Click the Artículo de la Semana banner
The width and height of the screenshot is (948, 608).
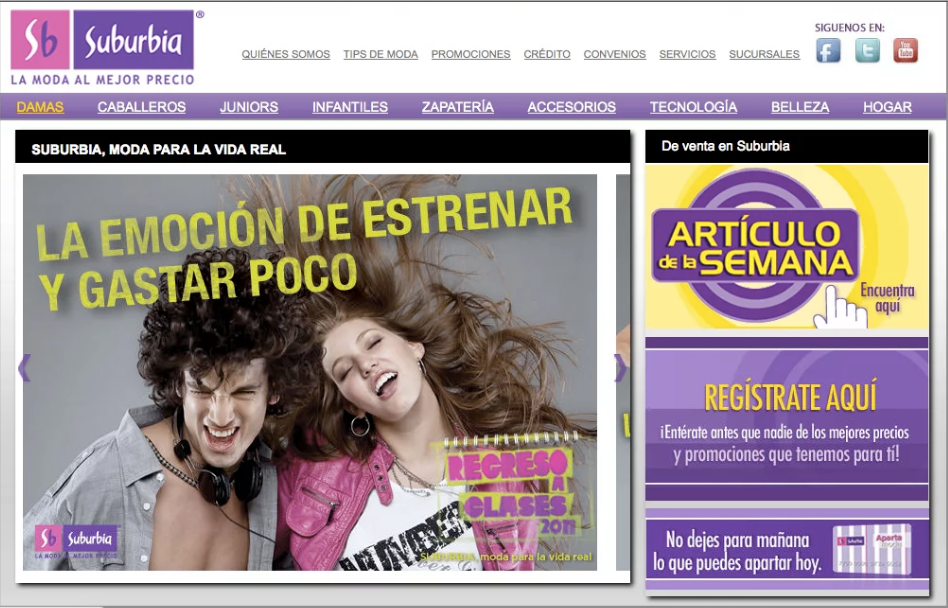[x=787, y=247]
